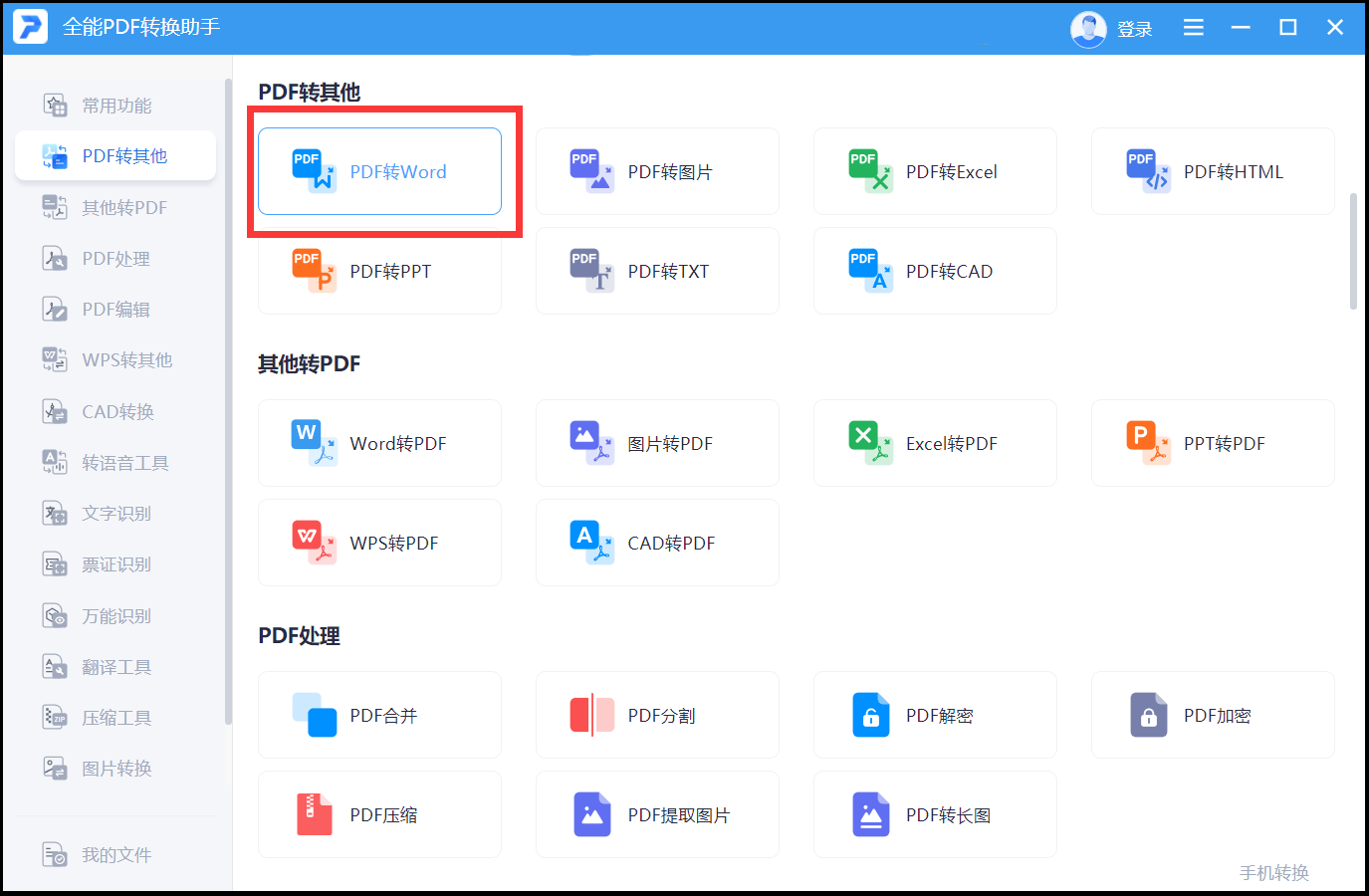Start the Word转PDF conversion

(379, 443)
